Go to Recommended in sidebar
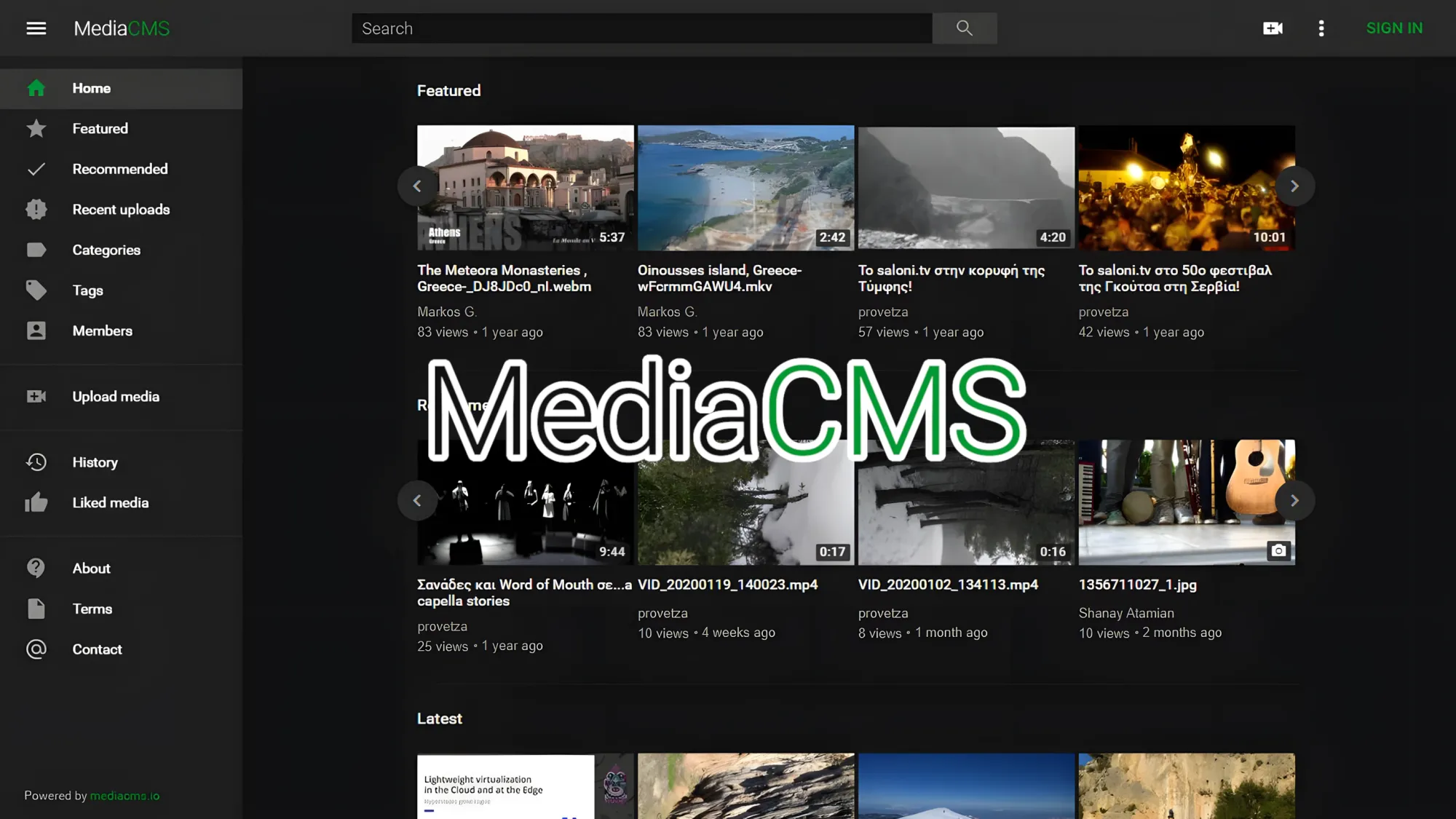Screen dimensions: 1456x819 pos(119,169)
